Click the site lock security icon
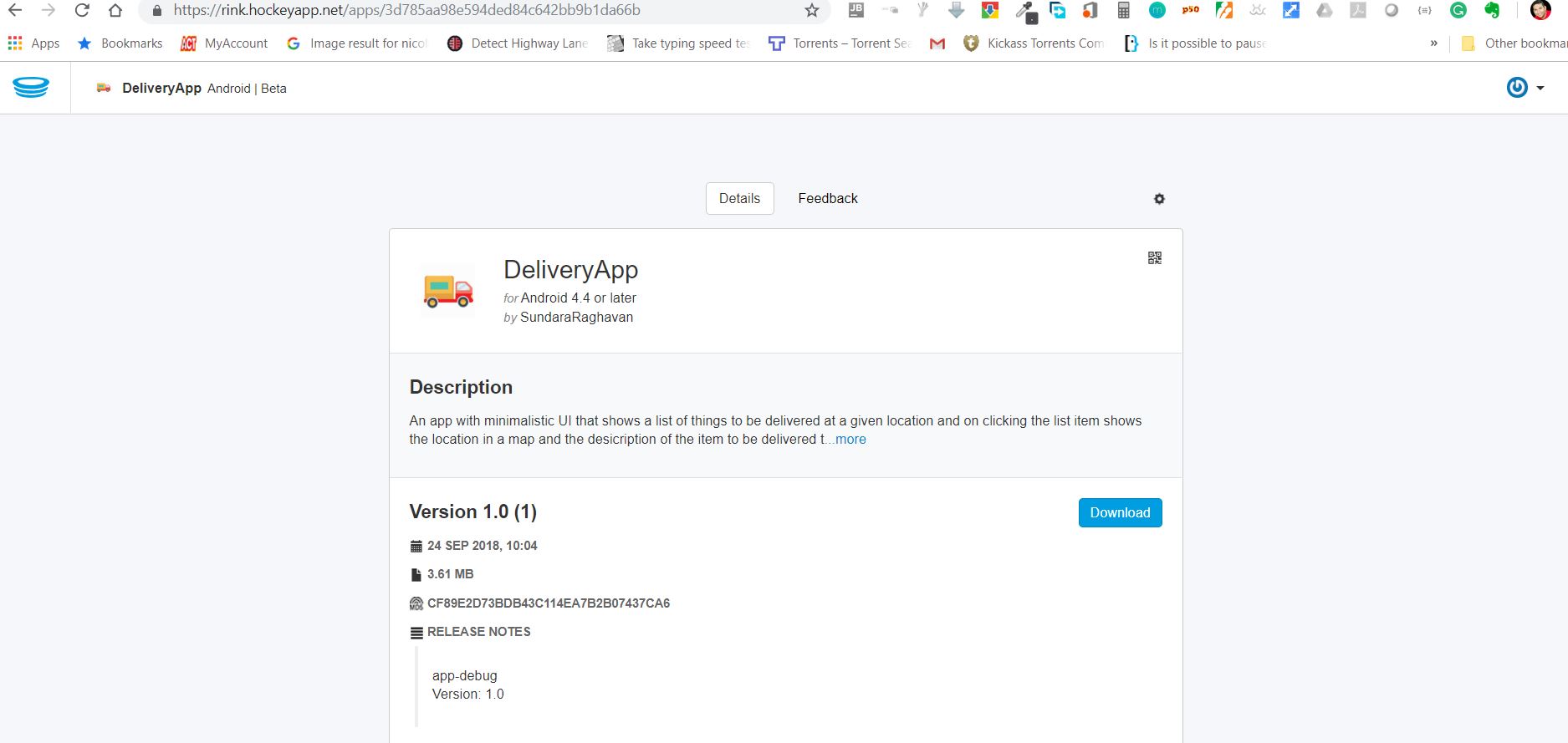The width and height of the screenshot is (1568, 743). click(x=156, y=11)
